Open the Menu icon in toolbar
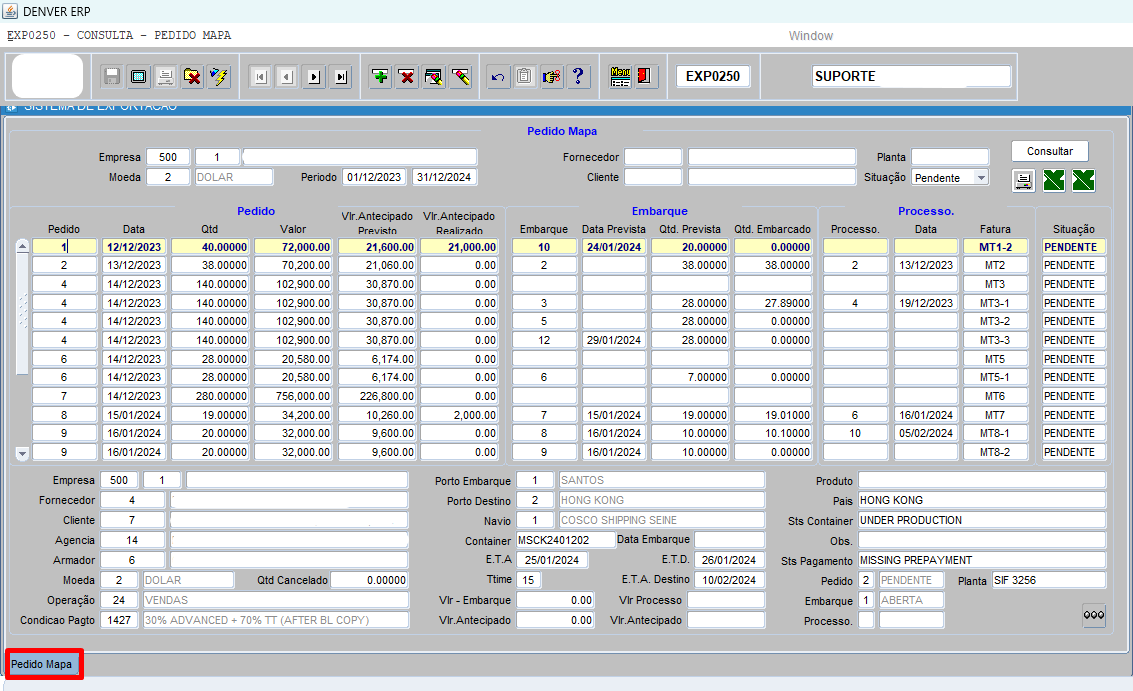The image size is (1133, 691). click(620, 77)
